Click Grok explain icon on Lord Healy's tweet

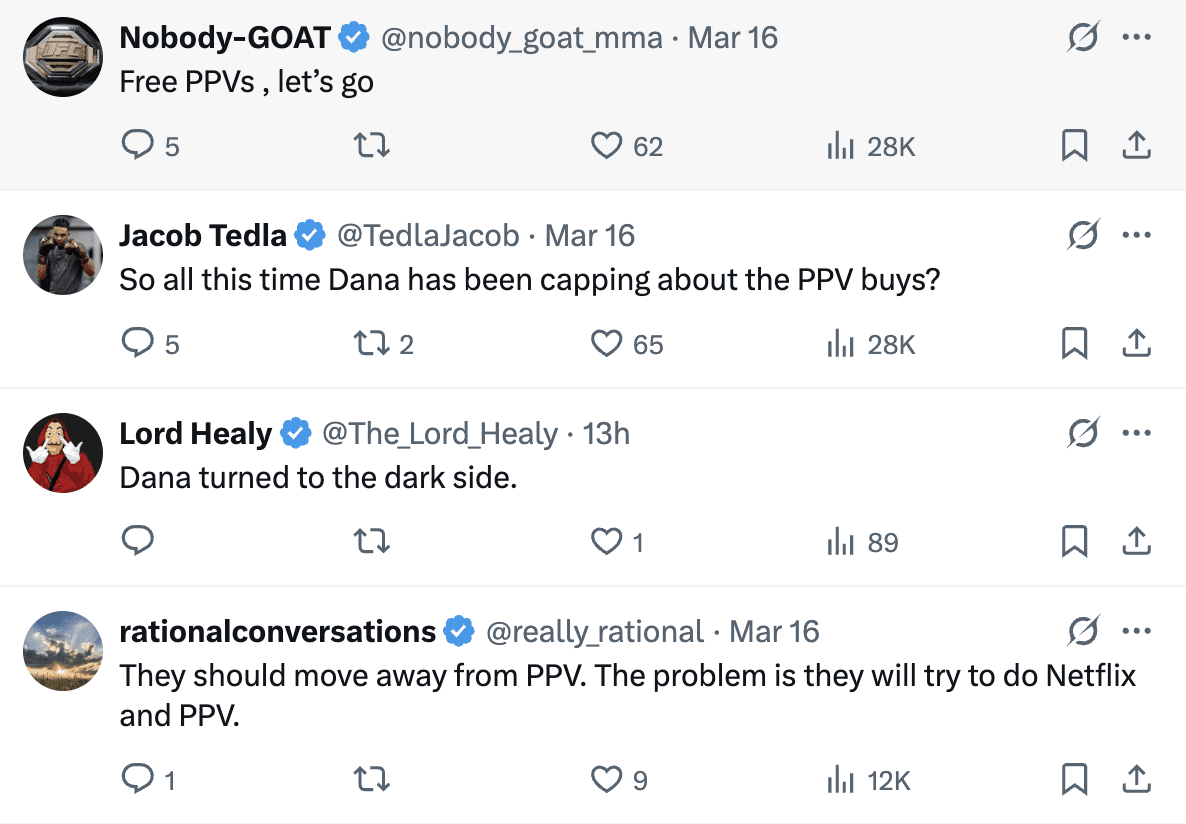(1083, 433)
